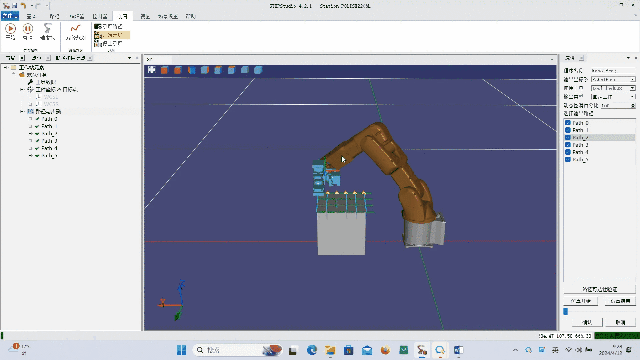Select the highlighted yellow item in ribbon list
The image size is (640, 360).
pos(111,35)
